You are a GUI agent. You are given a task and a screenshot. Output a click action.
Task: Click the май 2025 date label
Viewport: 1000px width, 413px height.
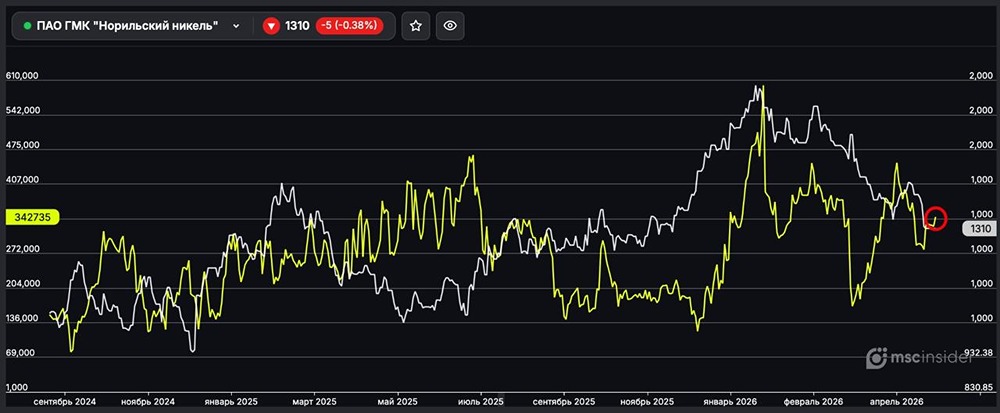coord(397,402)
